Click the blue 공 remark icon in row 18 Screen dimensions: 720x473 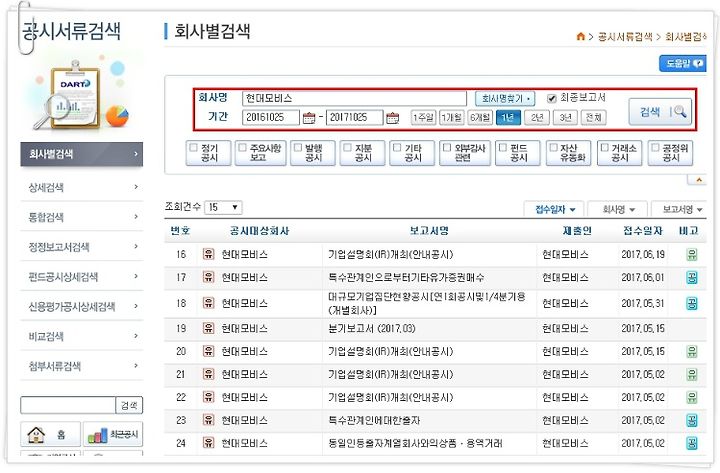[x=692, y=303]
